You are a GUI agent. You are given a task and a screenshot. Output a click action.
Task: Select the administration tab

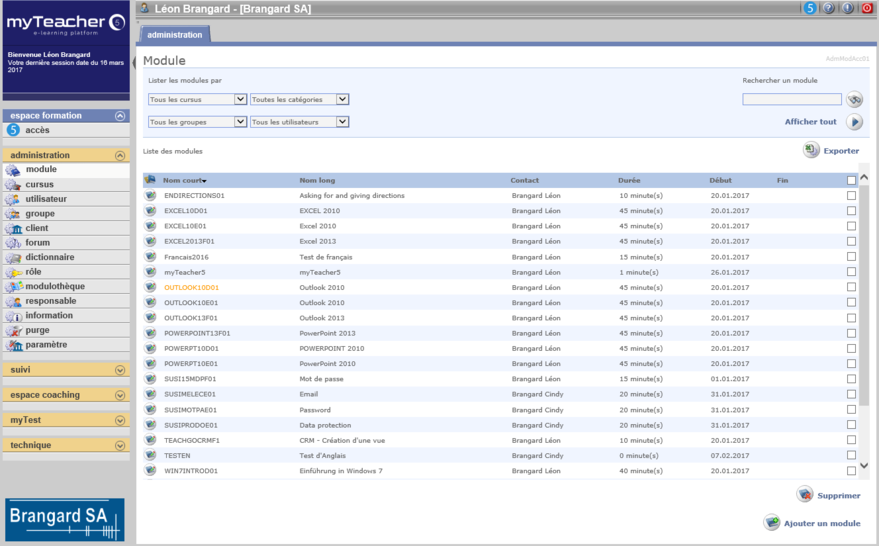174,35
